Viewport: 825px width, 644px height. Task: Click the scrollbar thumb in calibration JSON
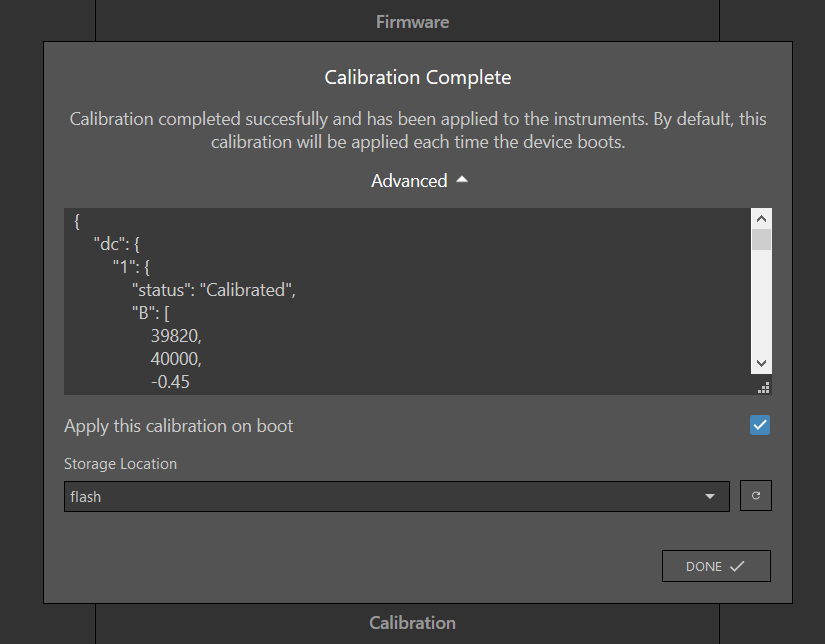pyautogui.click(x=761, y=239)
